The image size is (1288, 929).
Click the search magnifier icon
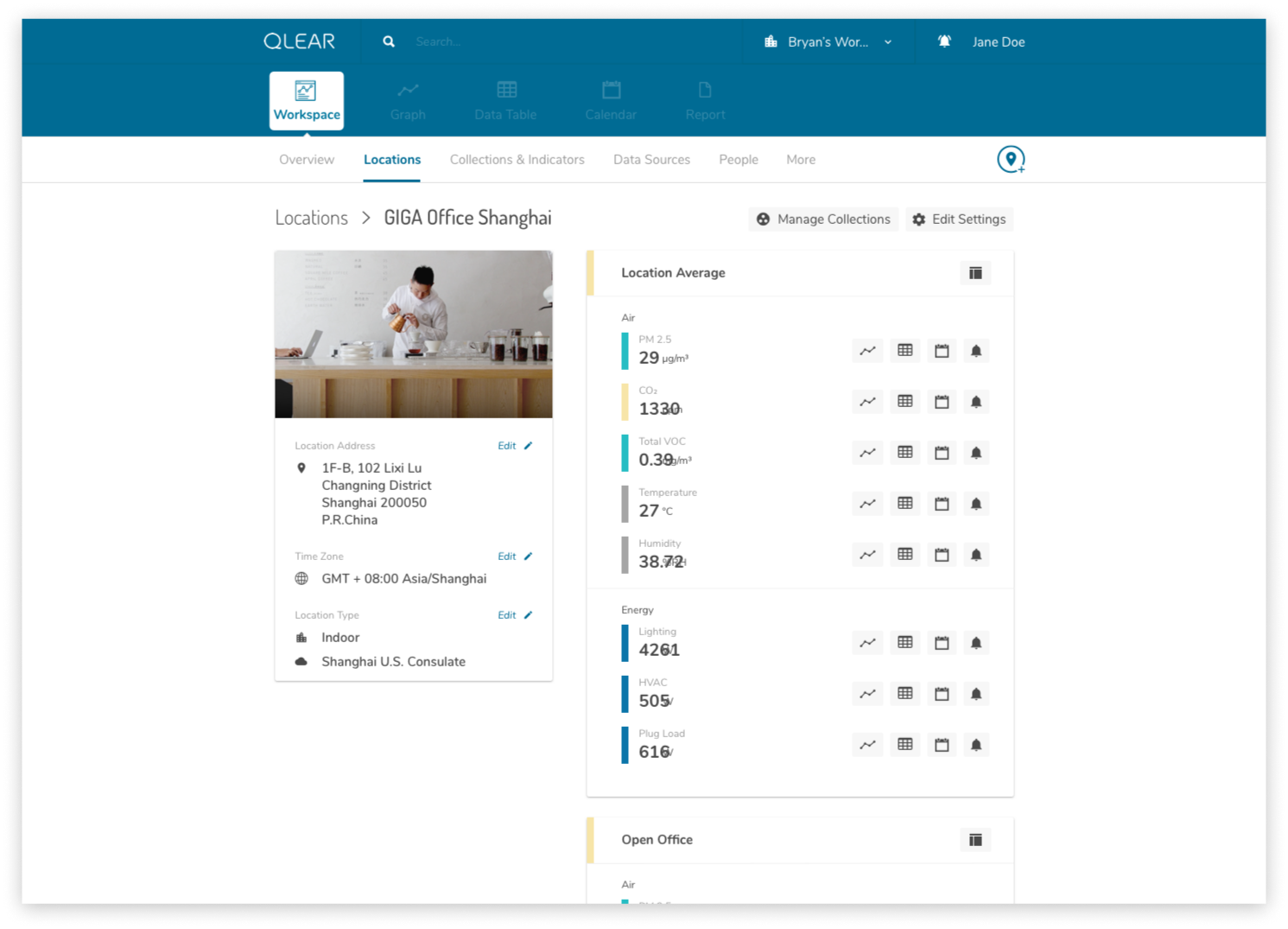[389, 41]
